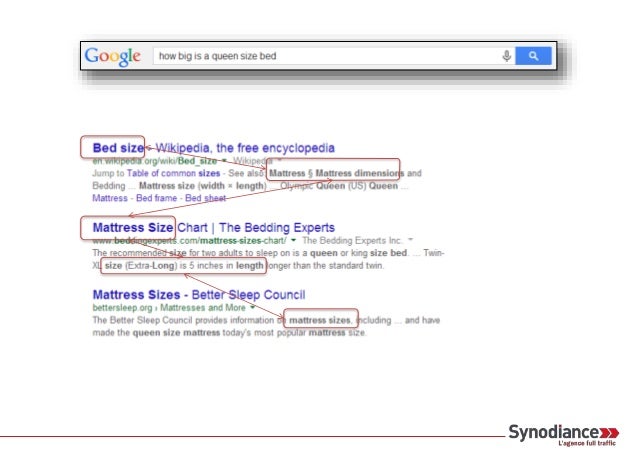The height and width of the screenshot is (462, 638).
Task: Click the Synodiance logo
Action: tap(564, 435)
